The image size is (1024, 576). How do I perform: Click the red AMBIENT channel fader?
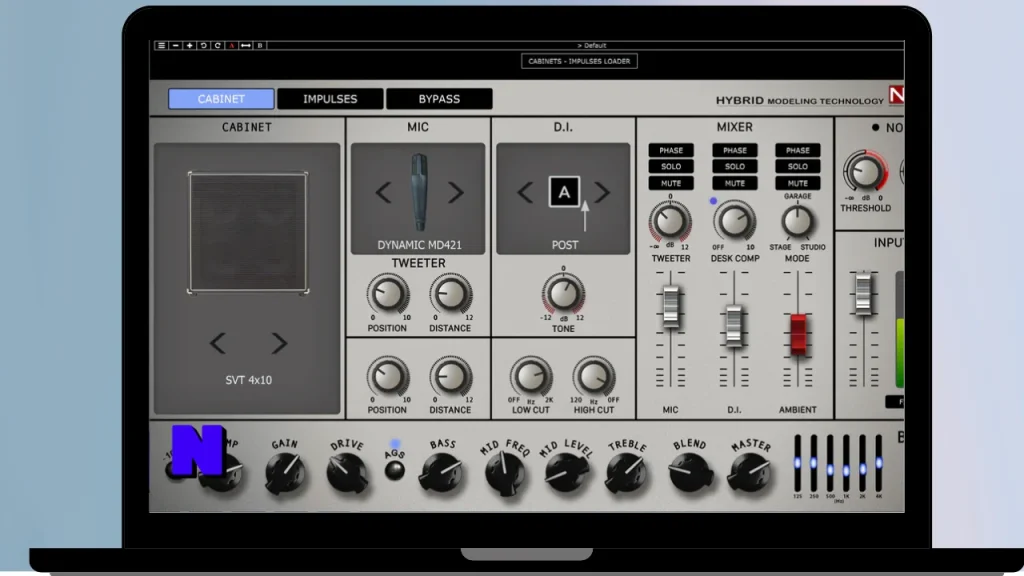pyautogui.click(x=798, y=335)
